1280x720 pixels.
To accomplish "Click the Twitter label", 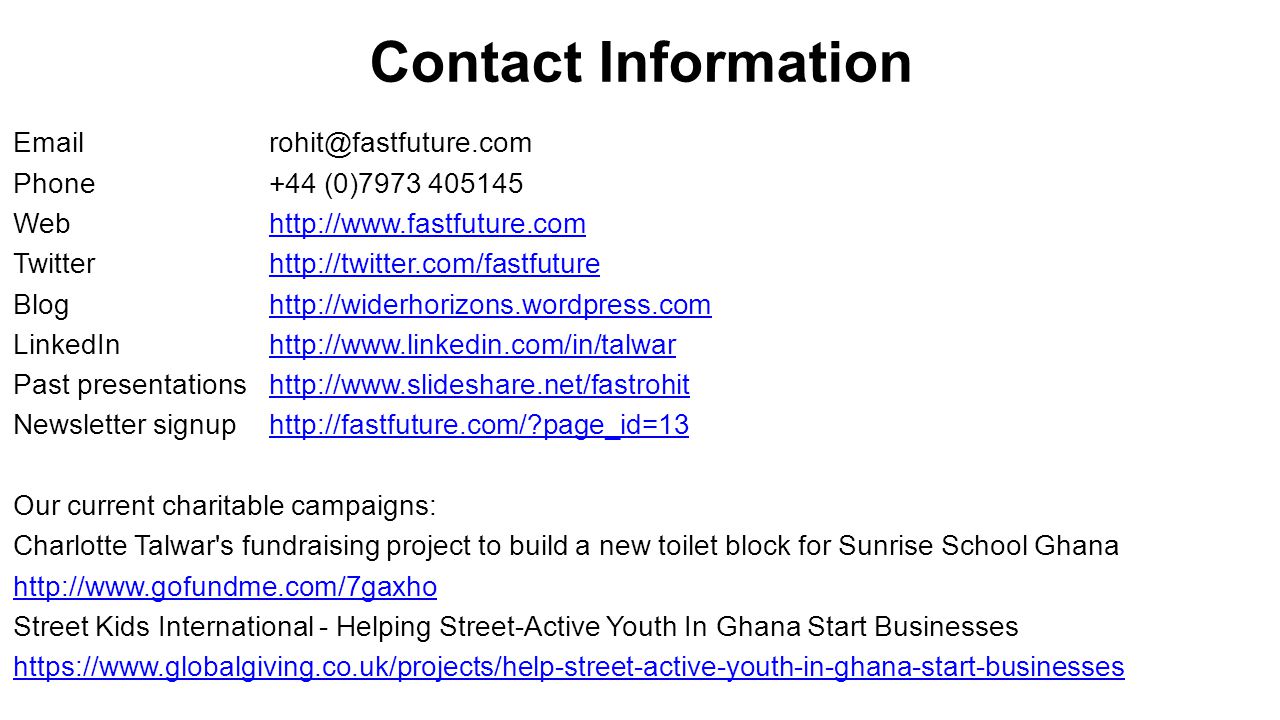I will pyautogui.click(x=54, y=264).
